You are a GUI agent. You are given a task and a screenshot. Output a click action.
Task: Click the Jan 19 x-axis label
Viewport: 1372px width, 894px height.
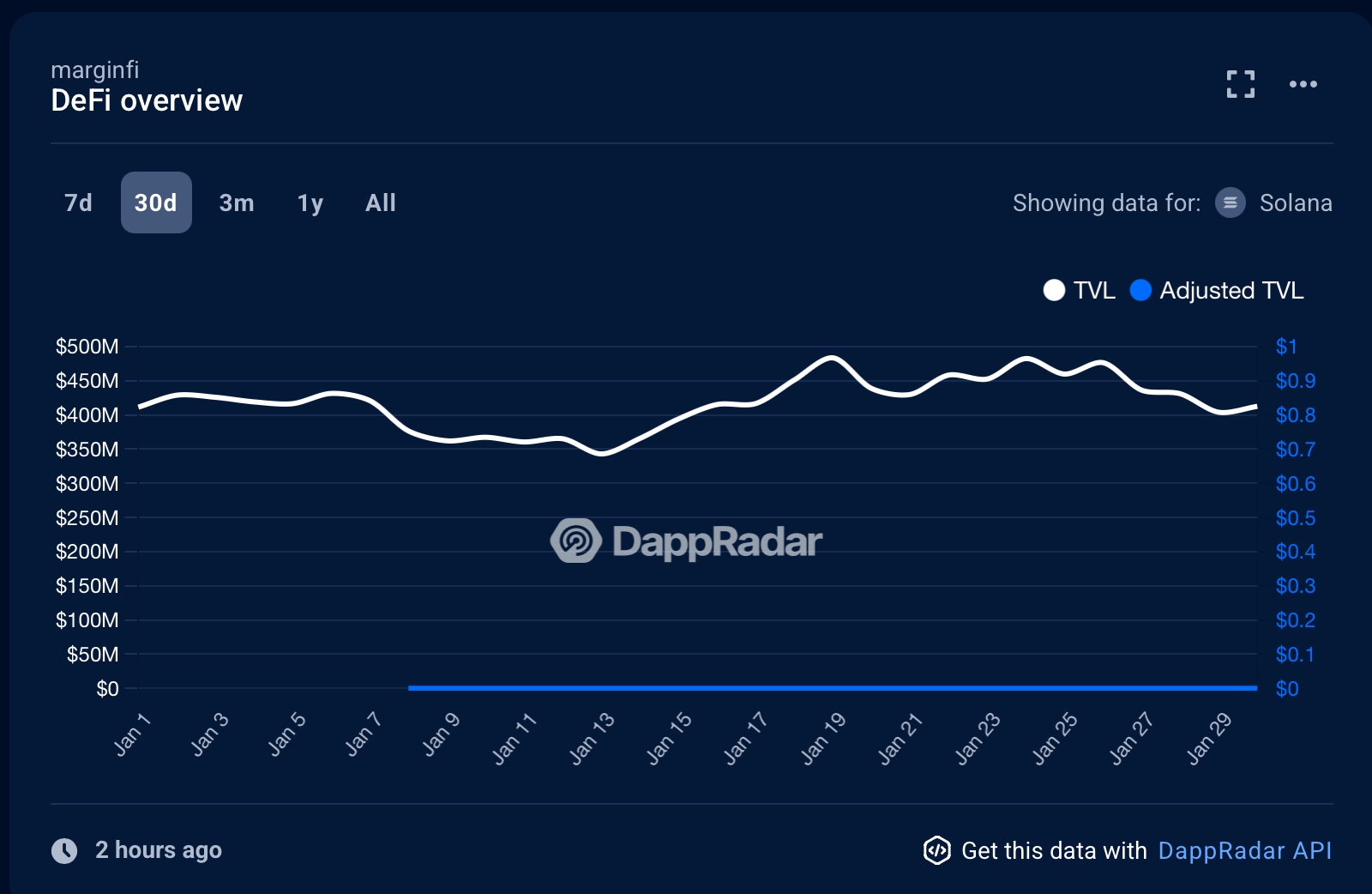pos(823,738)
